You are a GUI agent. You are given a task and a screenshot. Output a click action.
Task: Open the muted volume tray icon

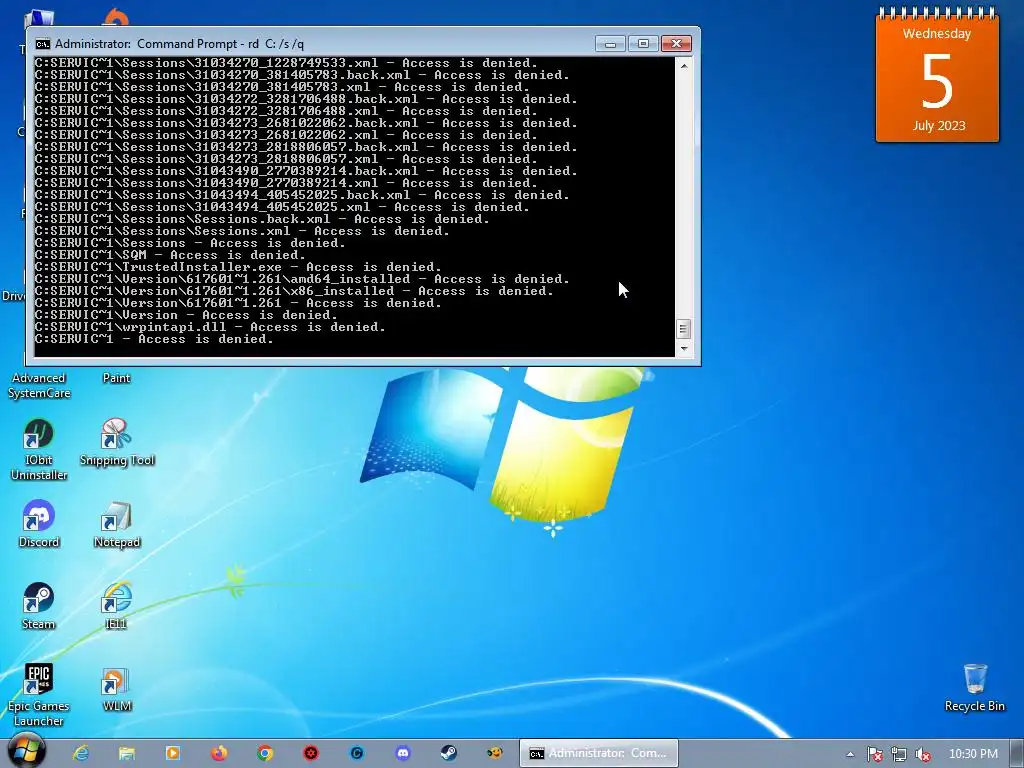click(922, 754)
